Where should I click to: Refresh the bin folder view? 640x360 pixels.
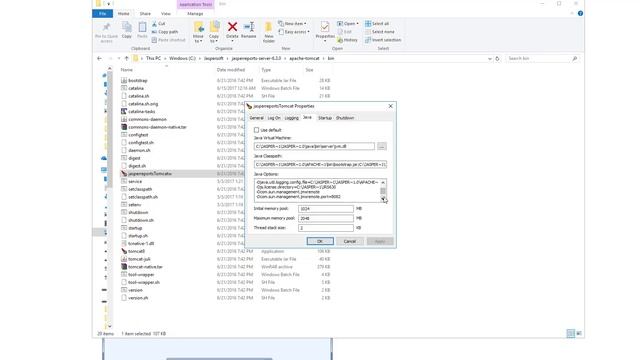pos(497,58)
